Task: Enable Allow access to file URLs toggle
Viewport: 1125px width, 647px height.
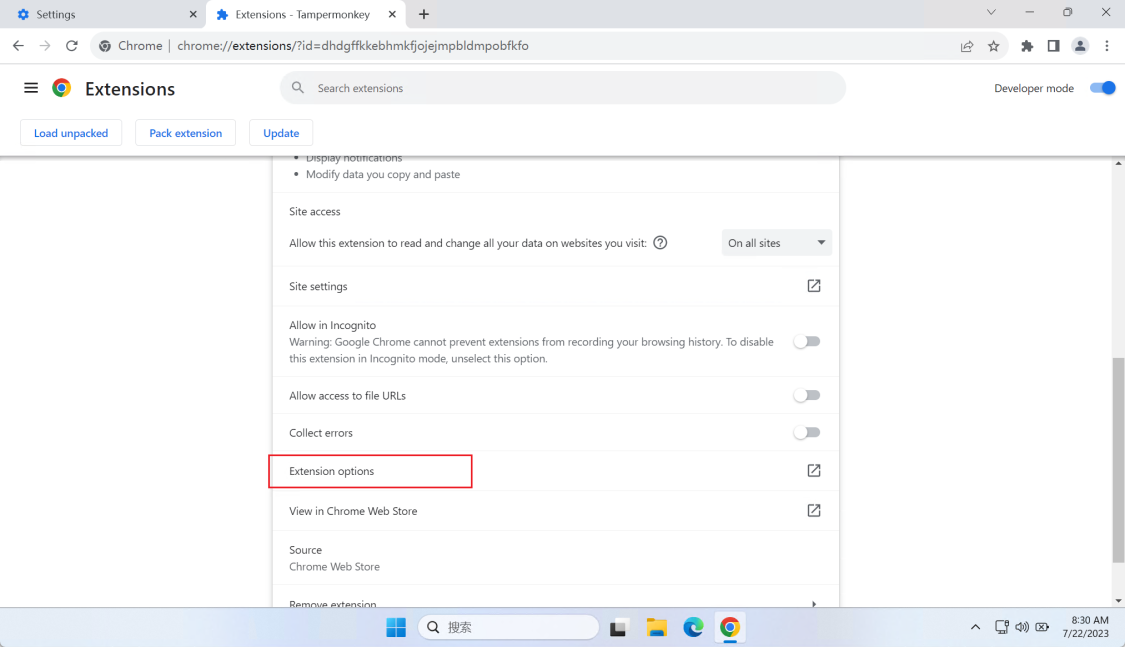Action: [806, 395]
